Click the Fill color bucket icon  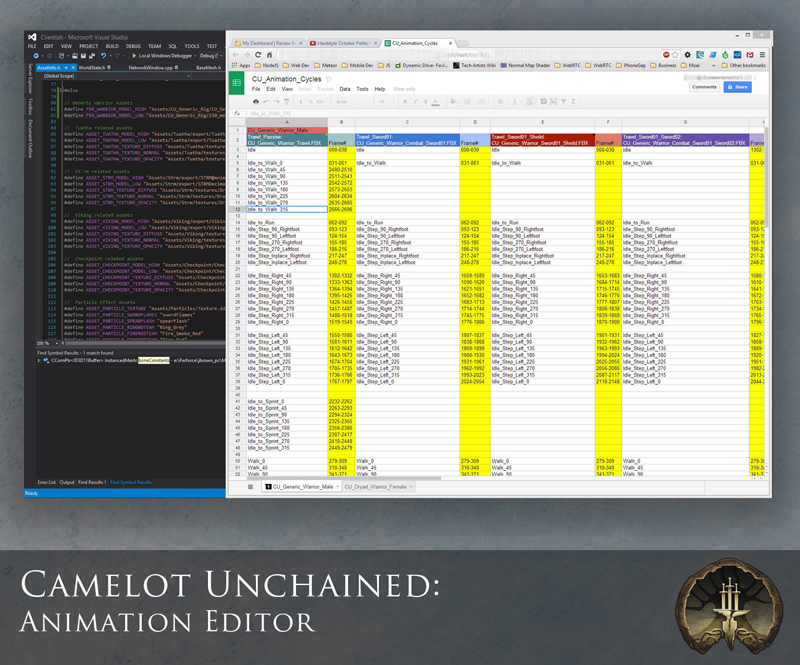pyautogui.click(x=453, y=102)
